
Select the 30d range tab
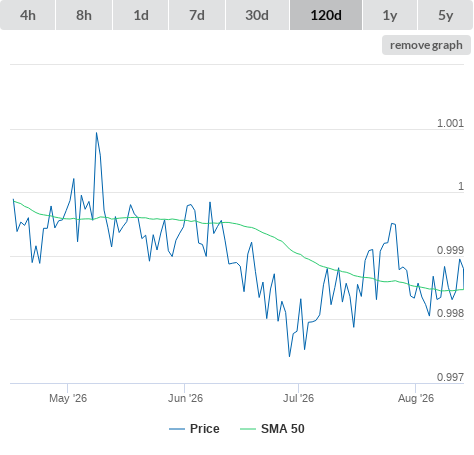pyautogui.click(x=257, y=15)
